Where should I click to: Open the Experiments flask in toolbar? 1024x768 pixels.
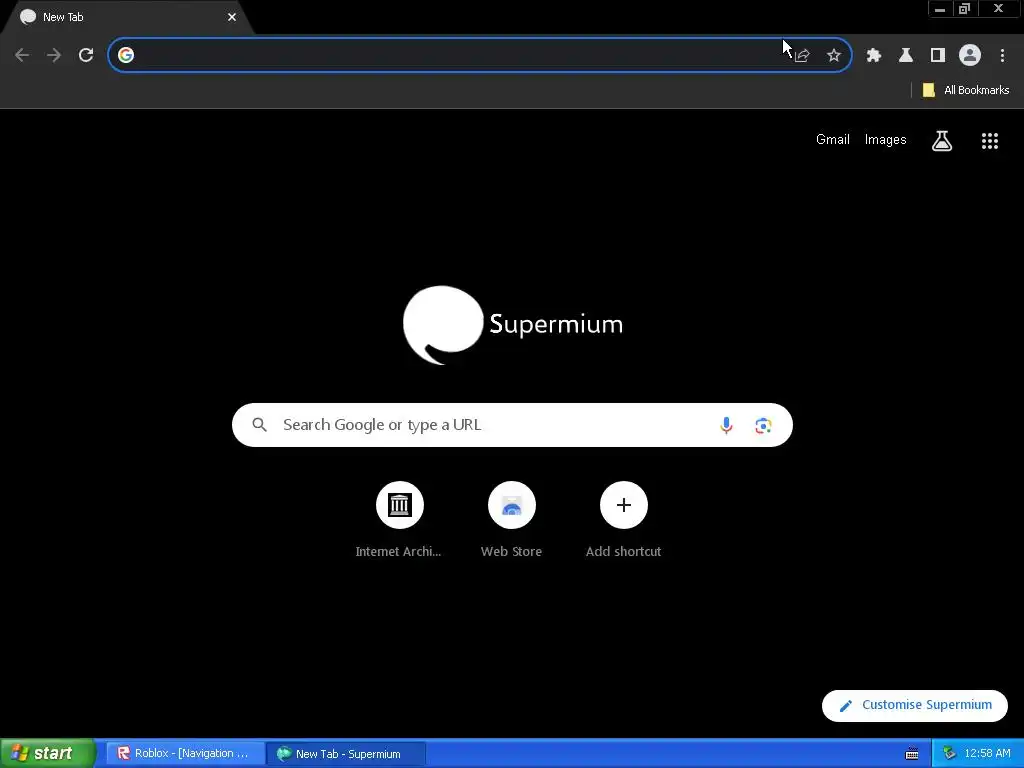click(906, 56)
